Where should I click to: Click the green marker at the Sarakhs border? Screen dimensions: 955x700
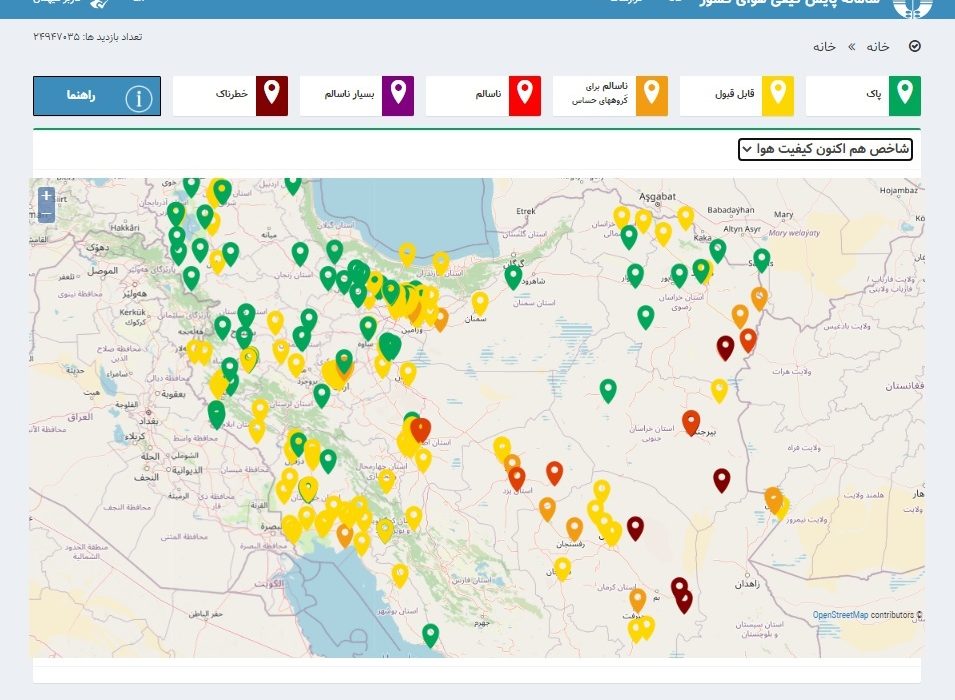click(x=762, y=260)
